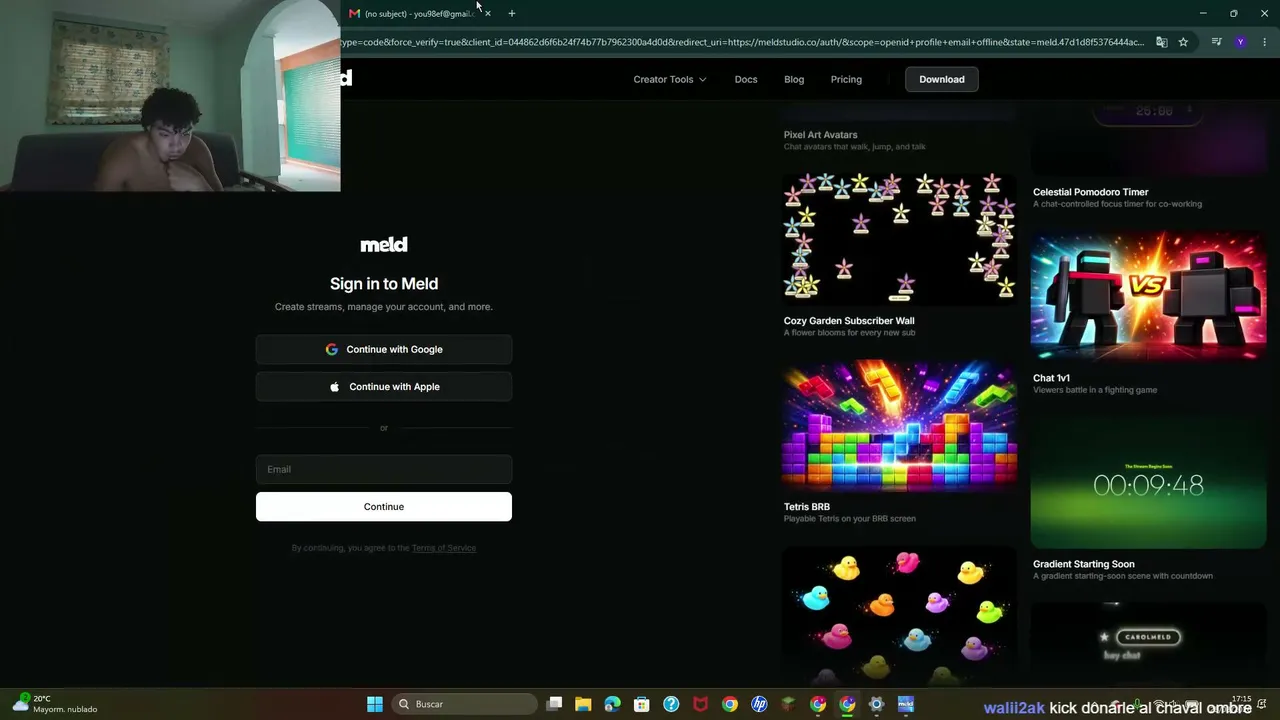1280x720 pixels.
Task: Open the Terms of Service link
Action: pos(444,548)
